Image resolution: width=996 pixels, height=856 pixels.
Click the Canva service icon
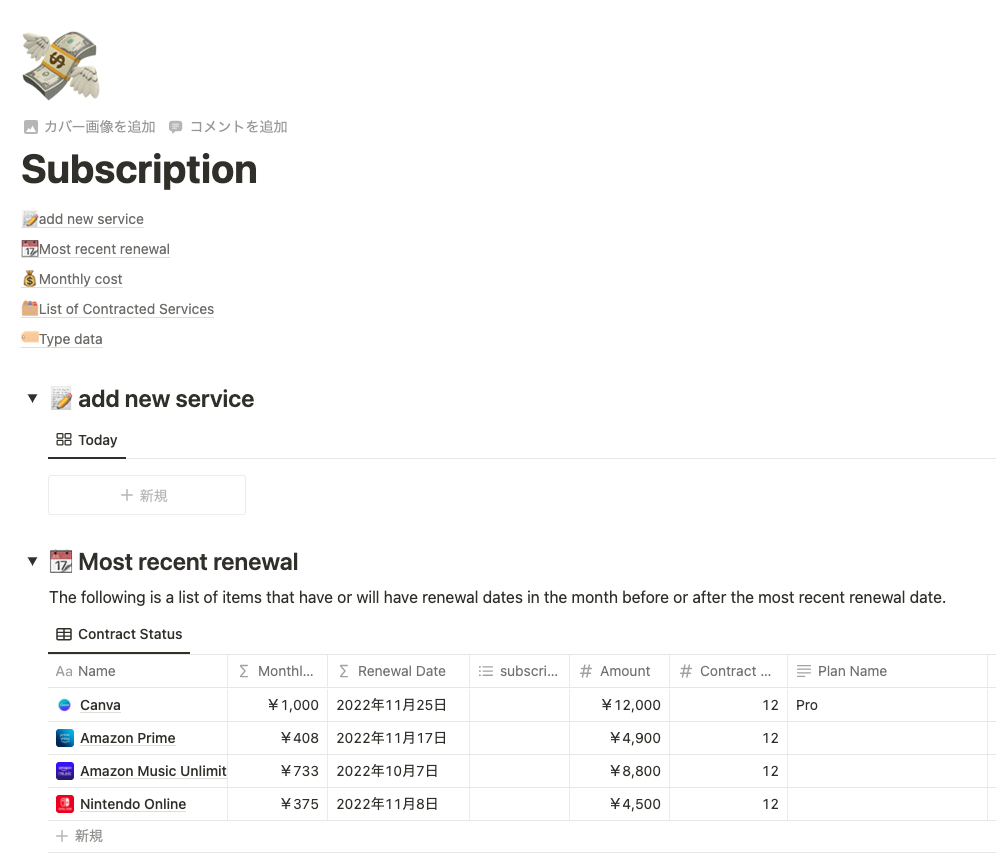(63, 704)
